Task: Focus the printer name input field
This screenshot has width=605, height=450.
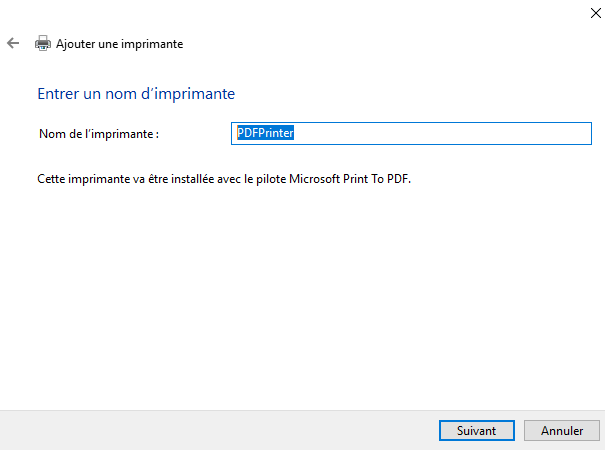Action: tap(411, 133)
